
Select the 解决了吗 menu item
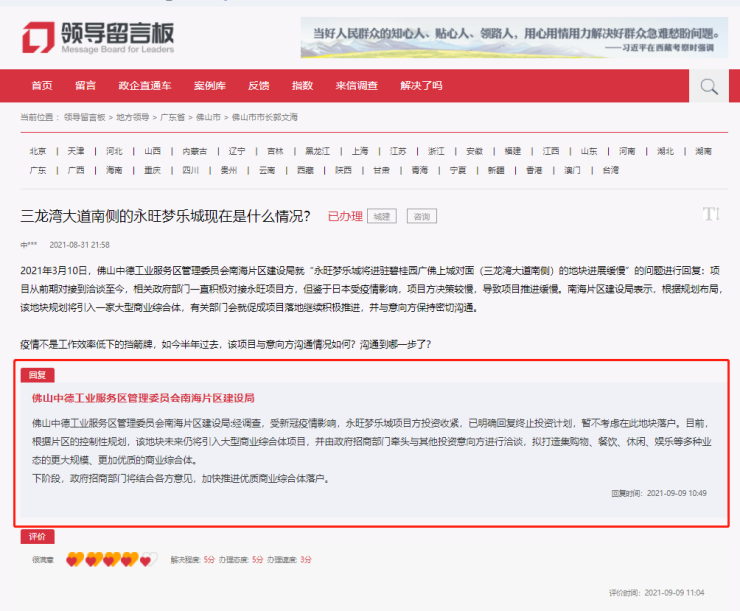click(x=421, y=86)
